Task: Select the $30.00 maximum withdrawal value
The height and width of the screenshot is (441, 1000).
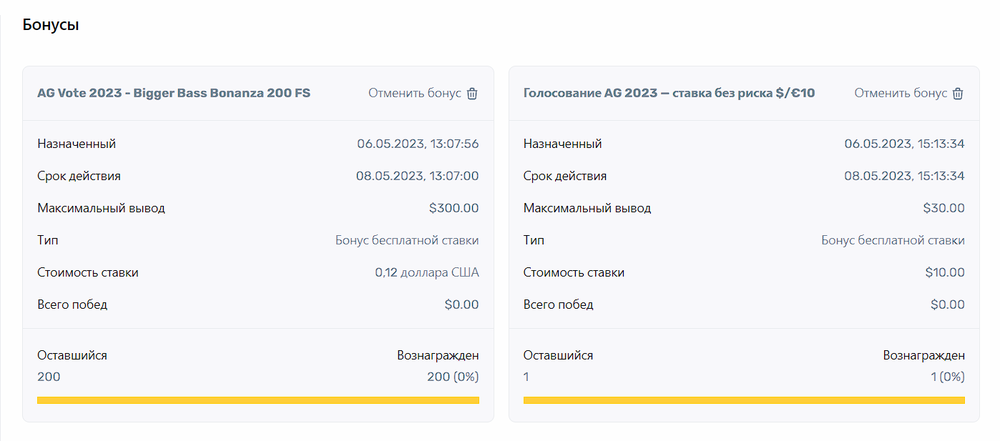Action: point(943,208)
